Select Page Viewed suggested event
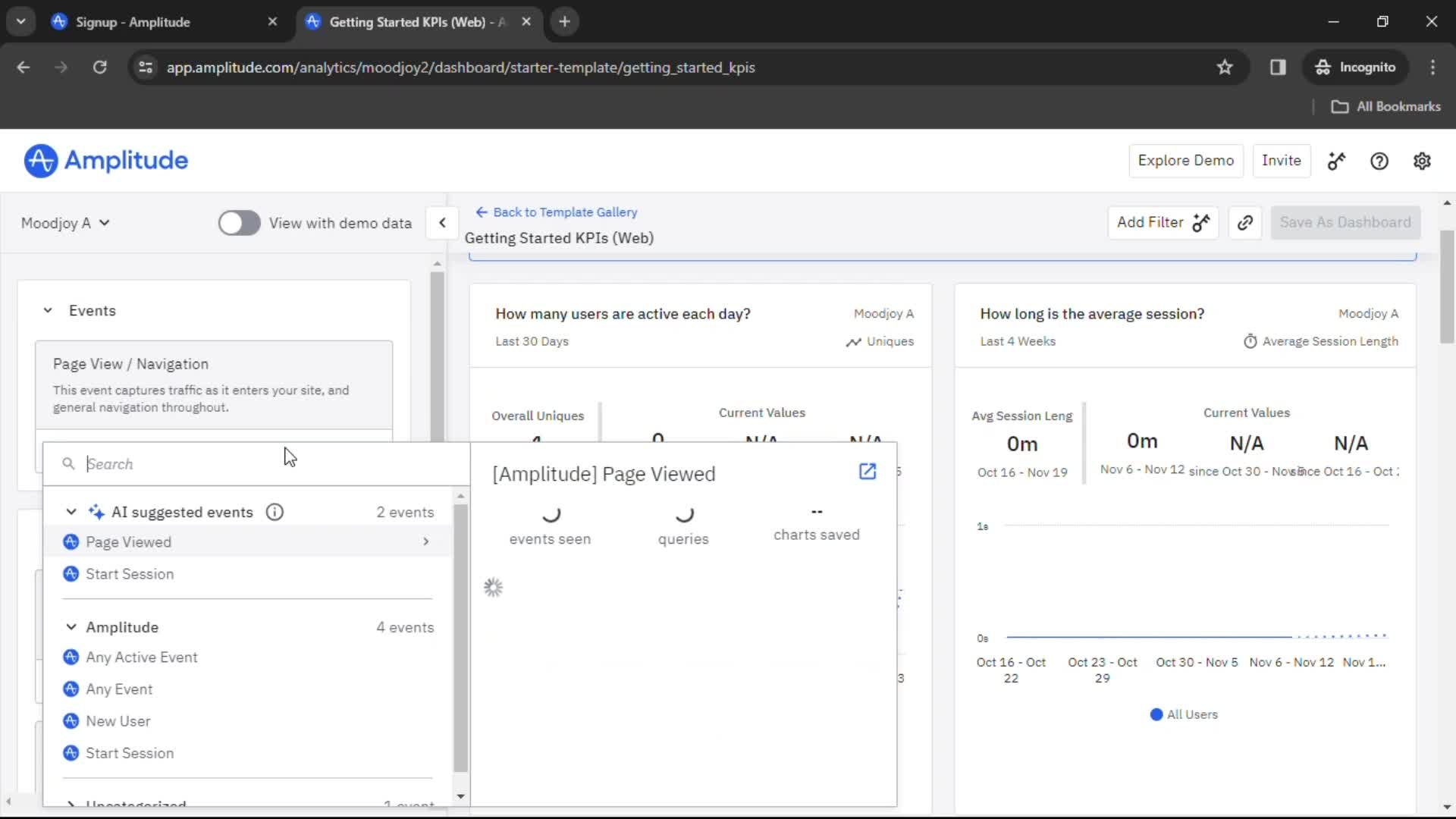 (248, 541)
